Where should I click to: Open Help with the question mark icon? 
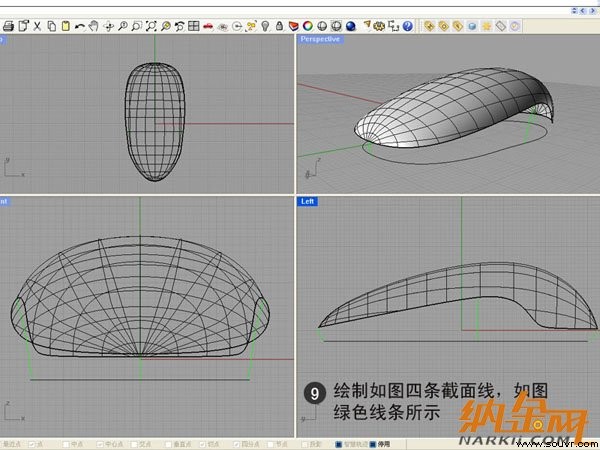[x=408, y=26]
